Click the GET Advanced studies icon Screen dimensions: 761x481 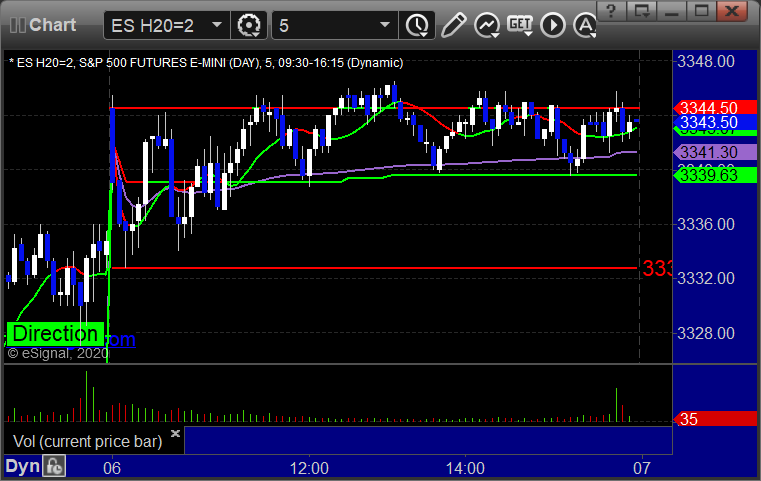click(520, 25)
